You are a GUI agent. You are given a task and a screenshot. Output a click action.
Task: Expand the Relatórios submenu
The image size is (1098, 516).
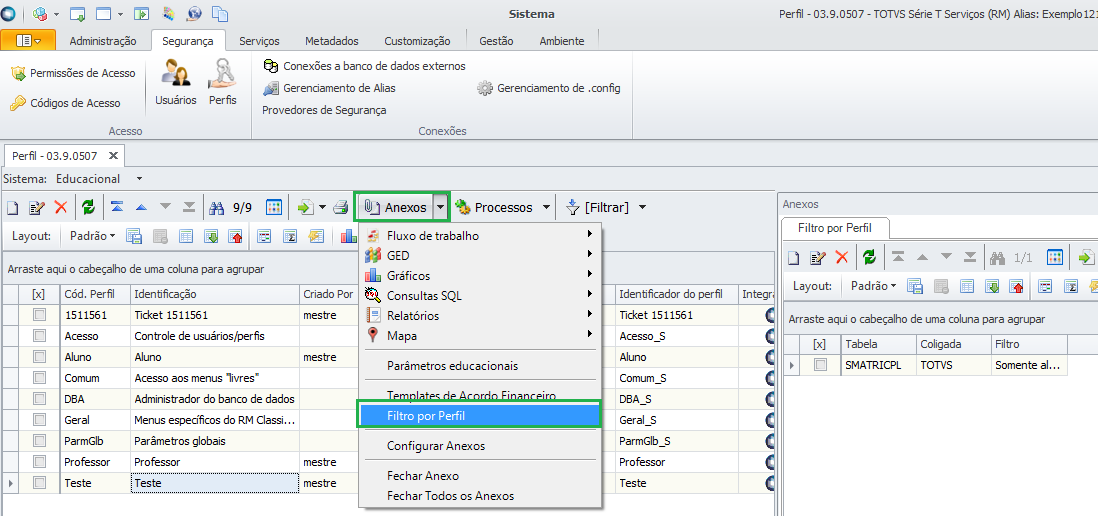(x=479, y=315)
